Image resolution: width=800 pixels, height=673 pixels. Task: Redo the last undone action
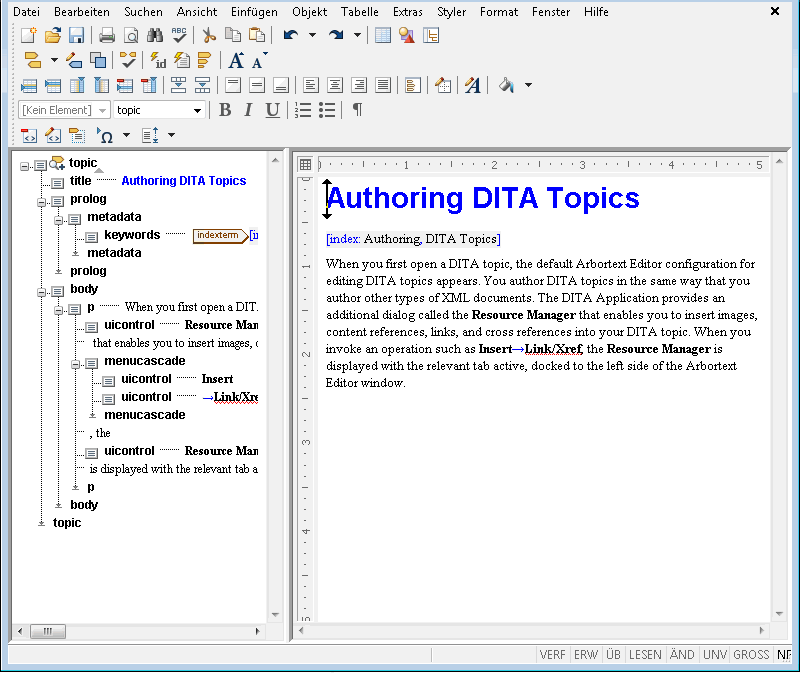pyautogui.click(x=336, y=35)
